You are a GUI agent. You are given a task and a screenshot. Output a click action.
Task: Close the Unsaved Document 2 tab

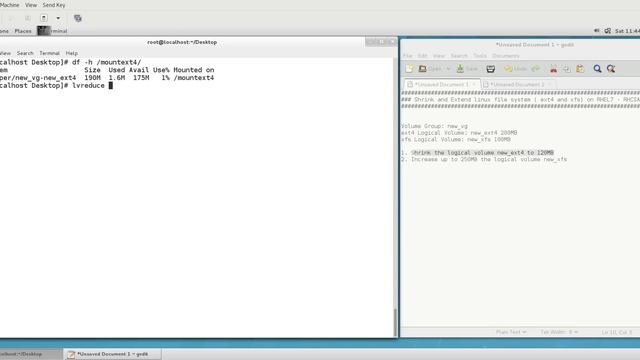click(550, 84)
